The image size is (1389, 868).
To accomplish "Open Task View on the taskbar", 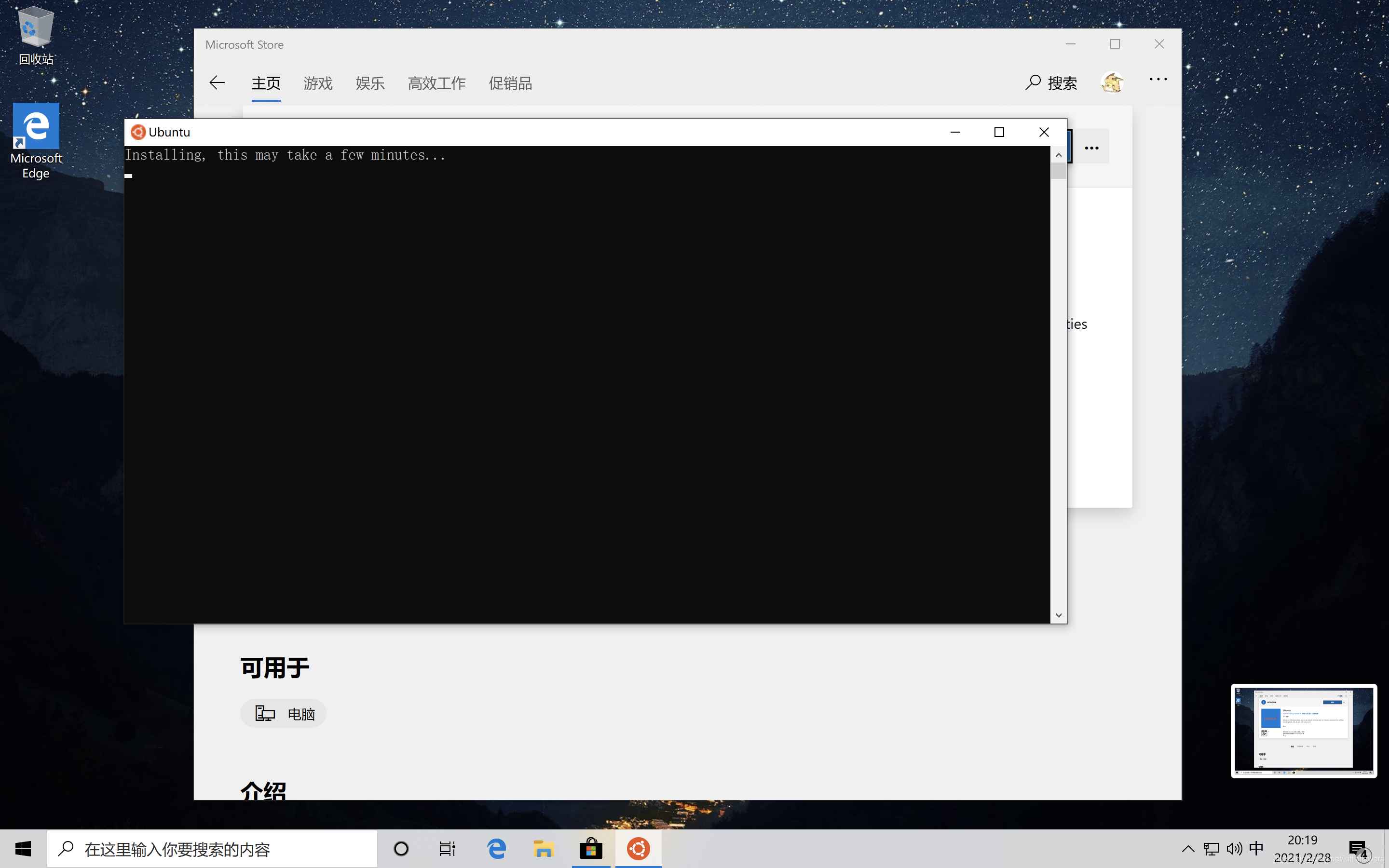I will pos(447,849).
